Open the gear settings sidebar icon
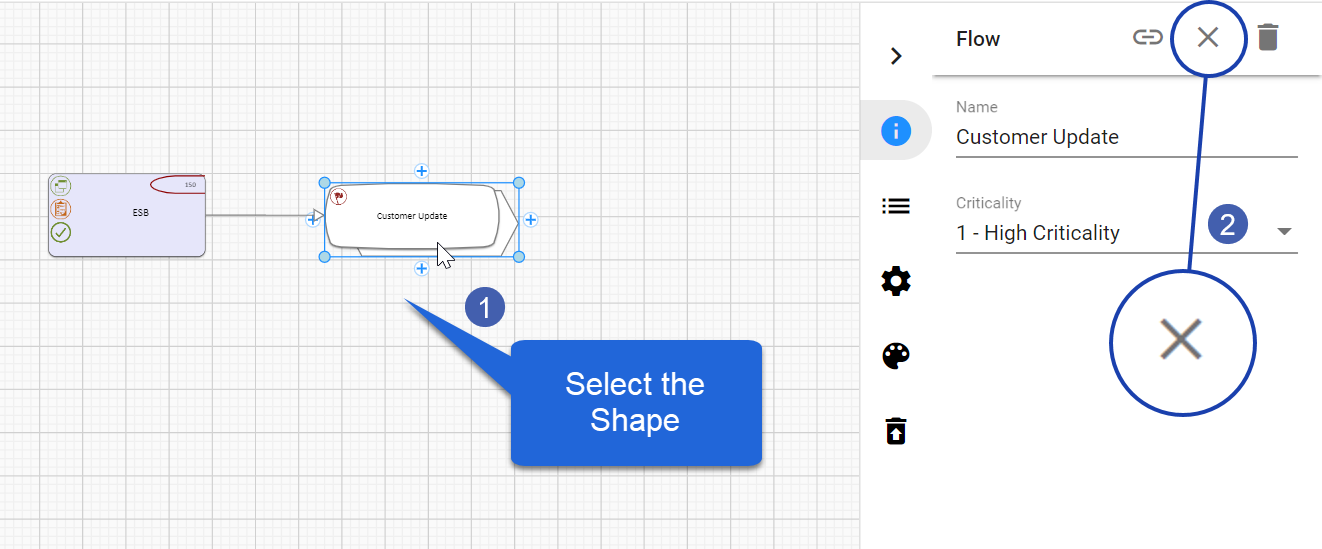This screenshot has width=1322, height=549. pos(895,282)
